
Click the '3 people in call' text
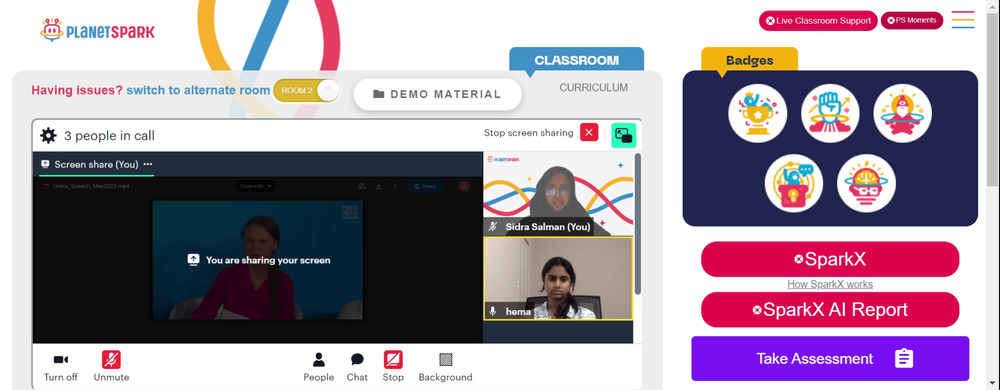point(109,136)
